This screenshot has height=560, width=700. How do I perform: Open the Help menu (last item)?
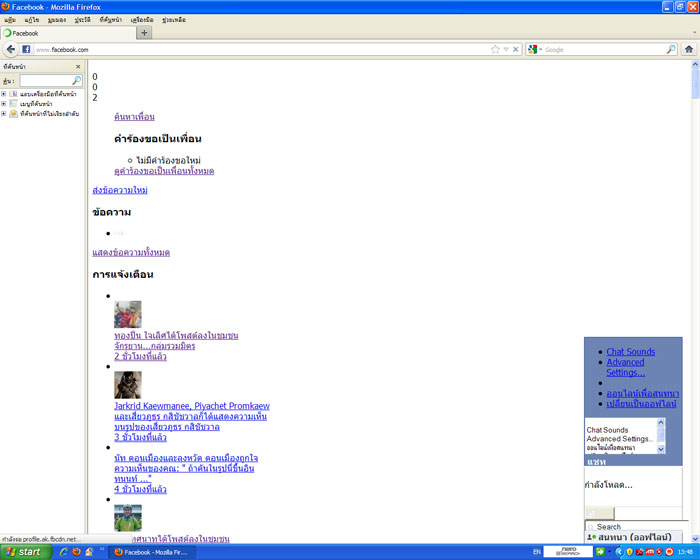pos(174,20)
